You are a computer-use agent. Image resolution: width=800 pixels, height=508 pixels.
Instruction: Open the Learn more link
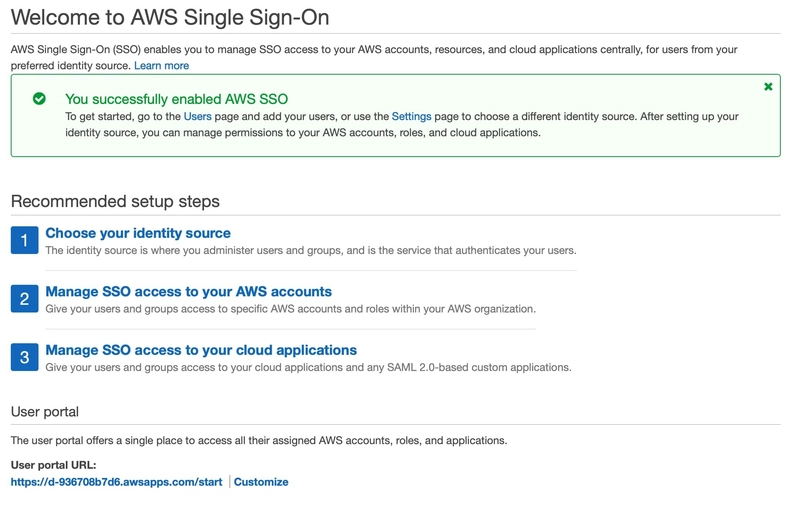point(161,65)
